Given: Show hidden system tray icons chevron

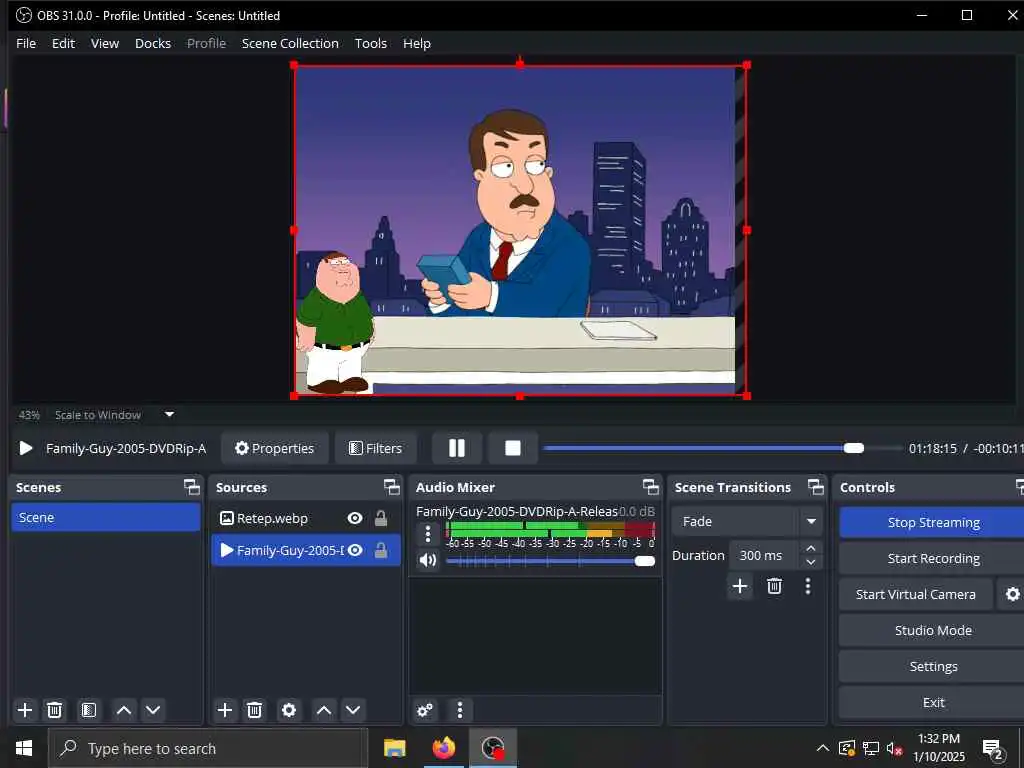Looking at the screenshot, I should 823,748.
